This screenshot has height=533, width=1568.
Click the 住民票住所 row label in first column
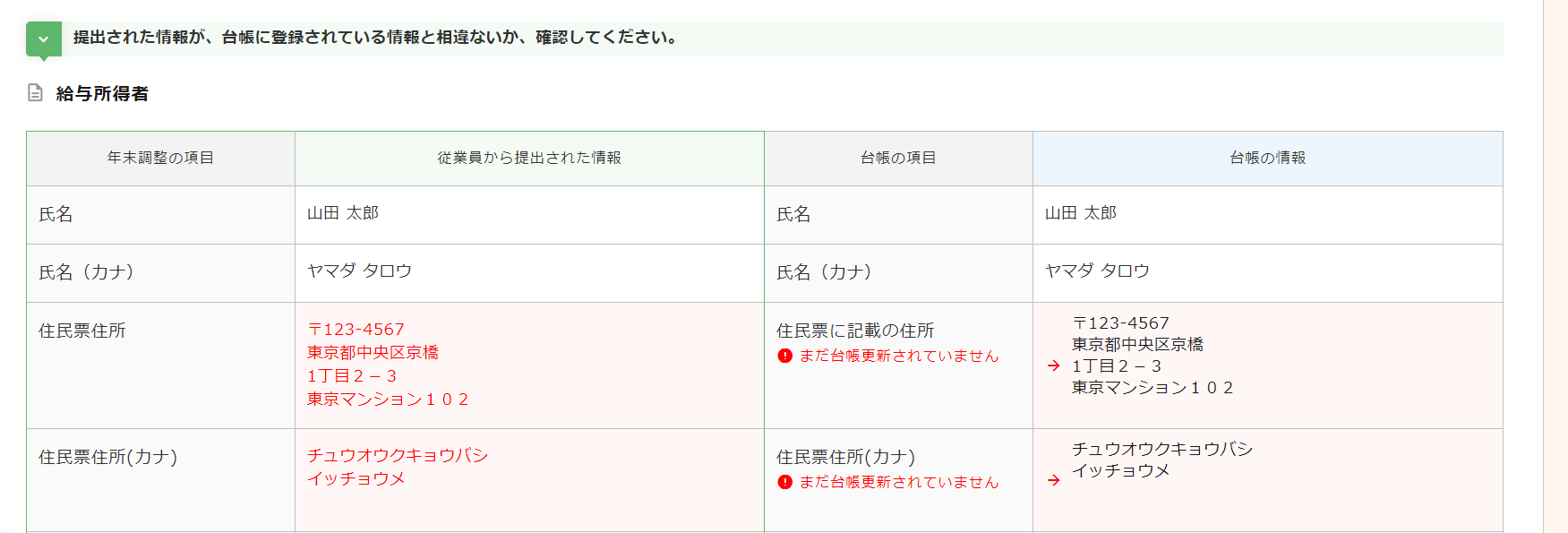(82, 331)
